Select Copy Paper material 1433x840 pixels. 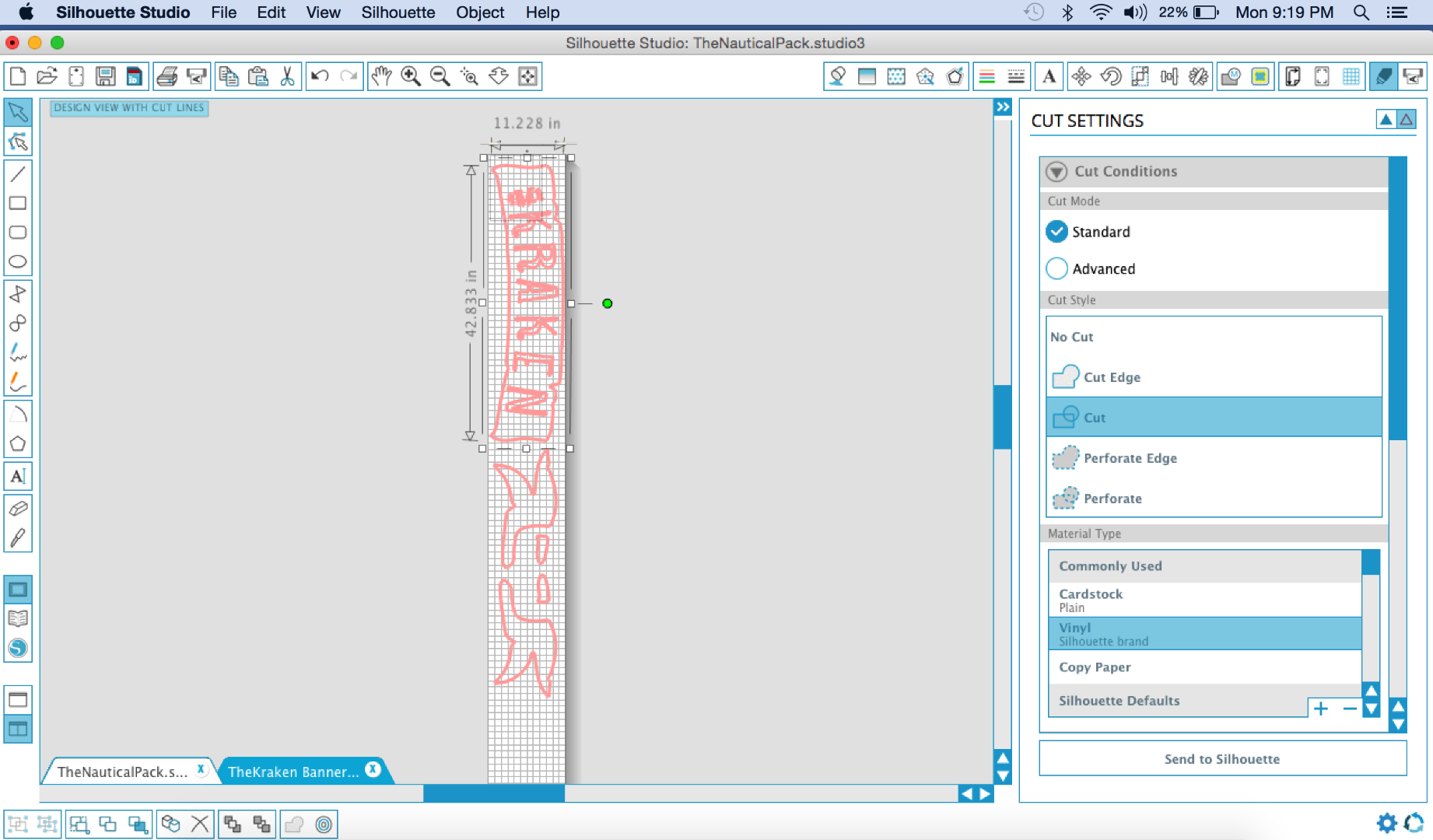click(x=1205, y=667)
